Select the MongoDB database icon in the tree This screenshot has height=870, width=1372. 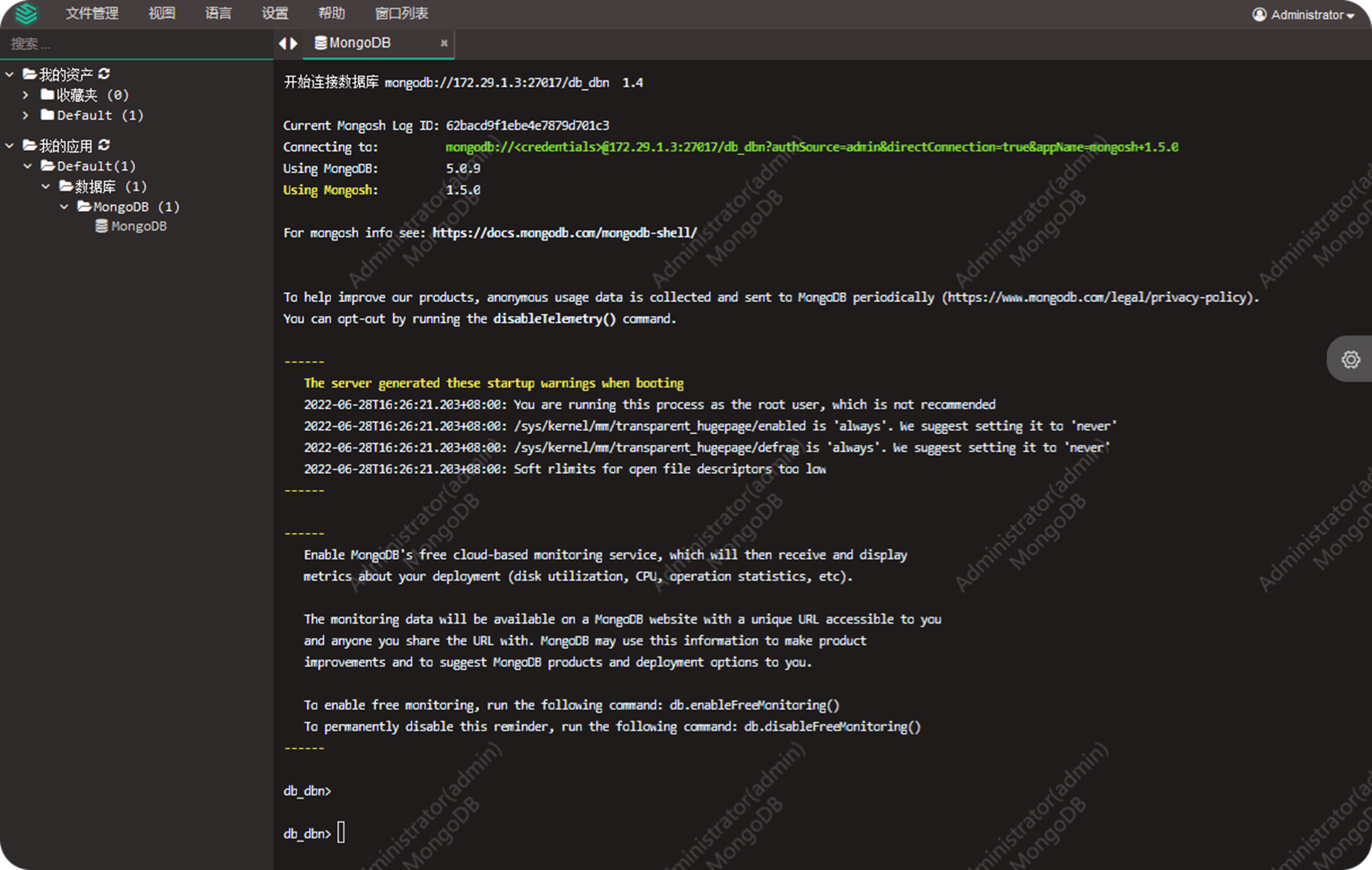(x=100, y=225)
